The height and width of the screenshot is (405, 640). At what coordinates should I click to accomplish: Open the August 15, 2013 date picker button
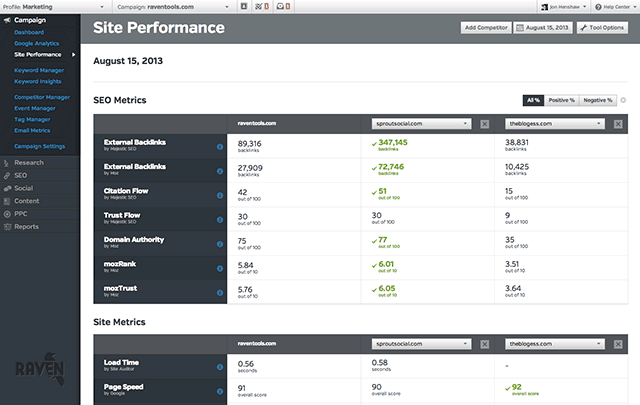pyautogui.click(x=543, y=28)
